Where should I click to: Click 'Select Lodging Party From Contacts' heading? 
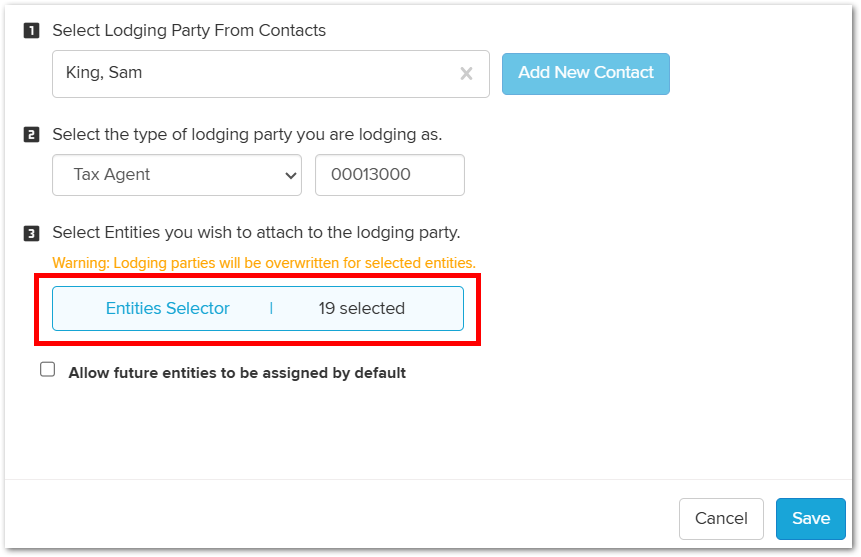189,30
